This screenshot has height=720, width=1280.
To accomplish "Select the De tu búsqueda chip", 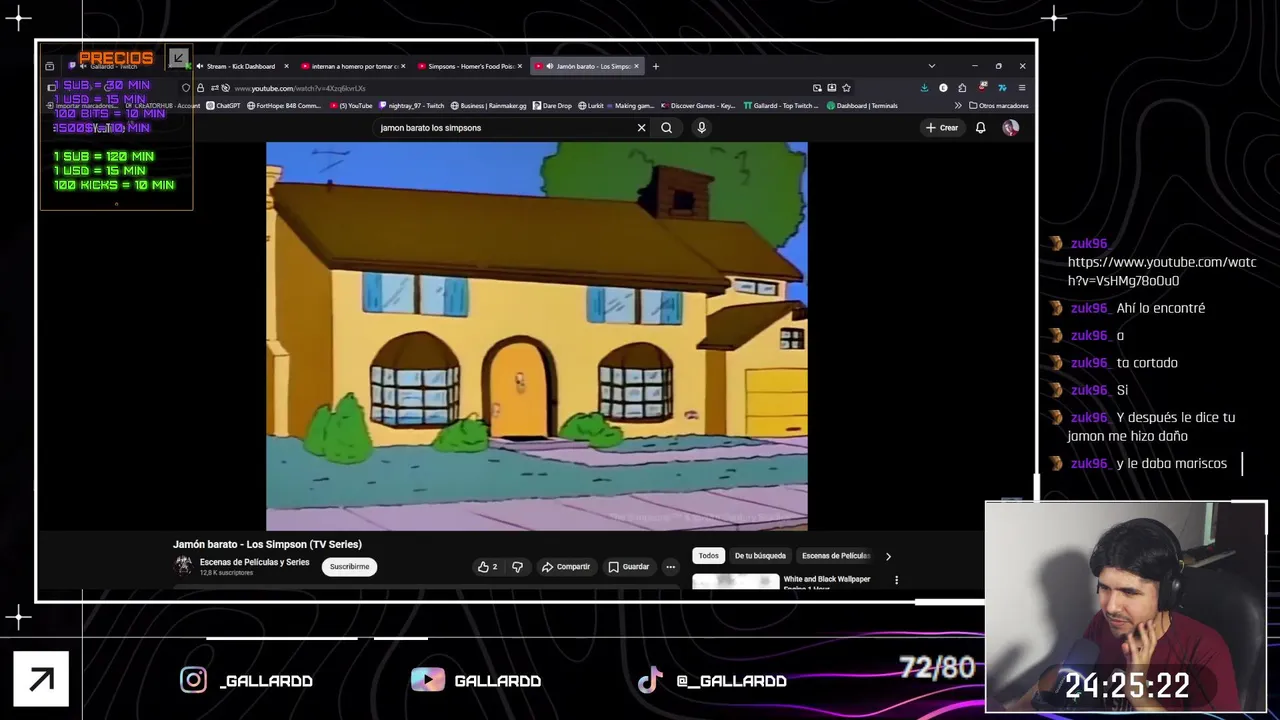I will pyautogui.click(x=760, y=556).
